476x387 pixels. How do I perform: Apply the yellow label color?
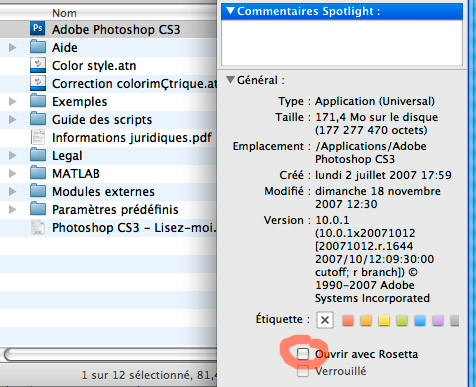[x=384, y=320]
